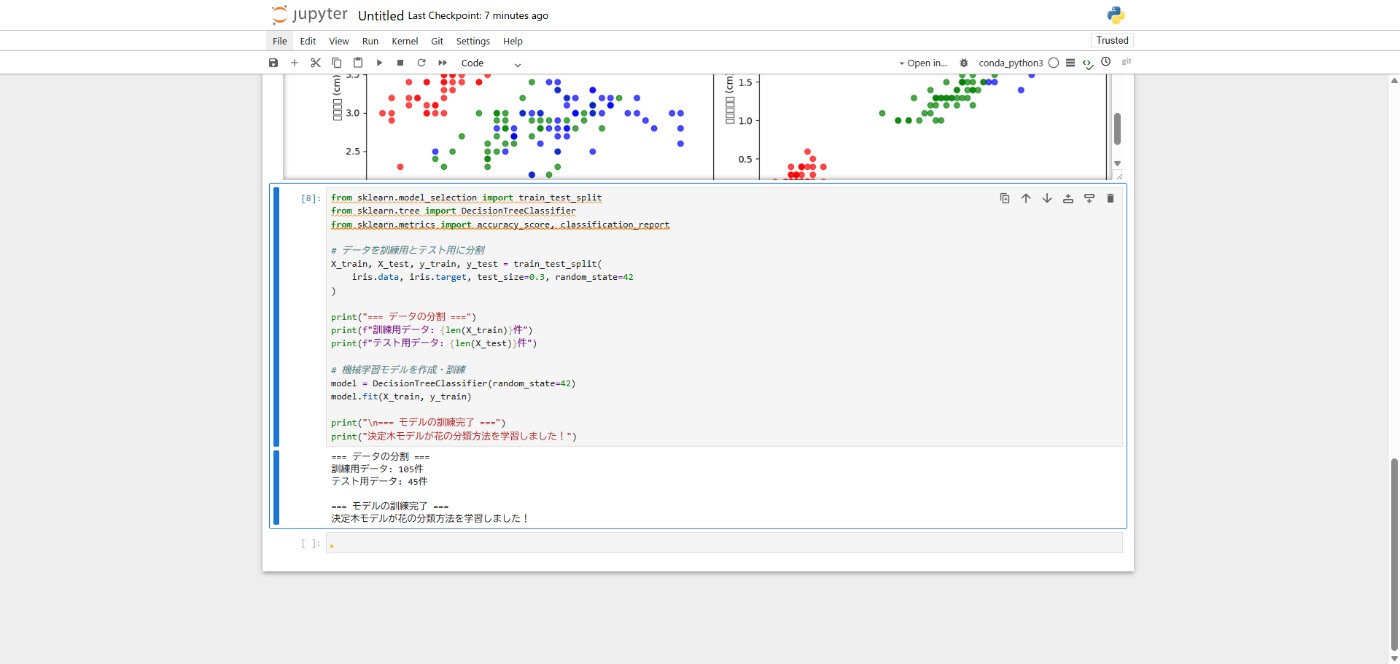Delete cell [8] with the trash icon
Viewport: 1400px width, 664px height.
pos(1110,198)
